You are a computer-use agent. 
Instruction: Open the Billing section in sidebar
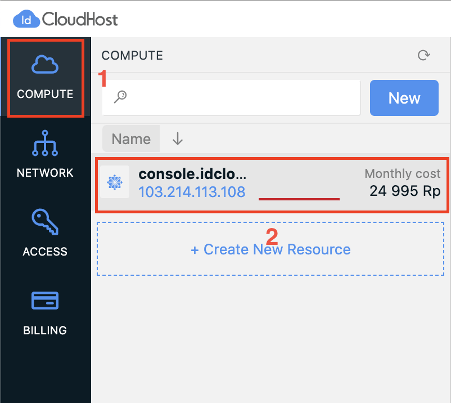pyautogui.click(x=45, y=313)
